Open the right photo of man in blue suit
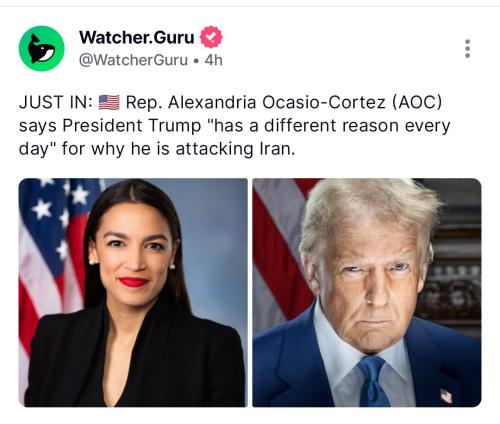 (x=367, y=292)
